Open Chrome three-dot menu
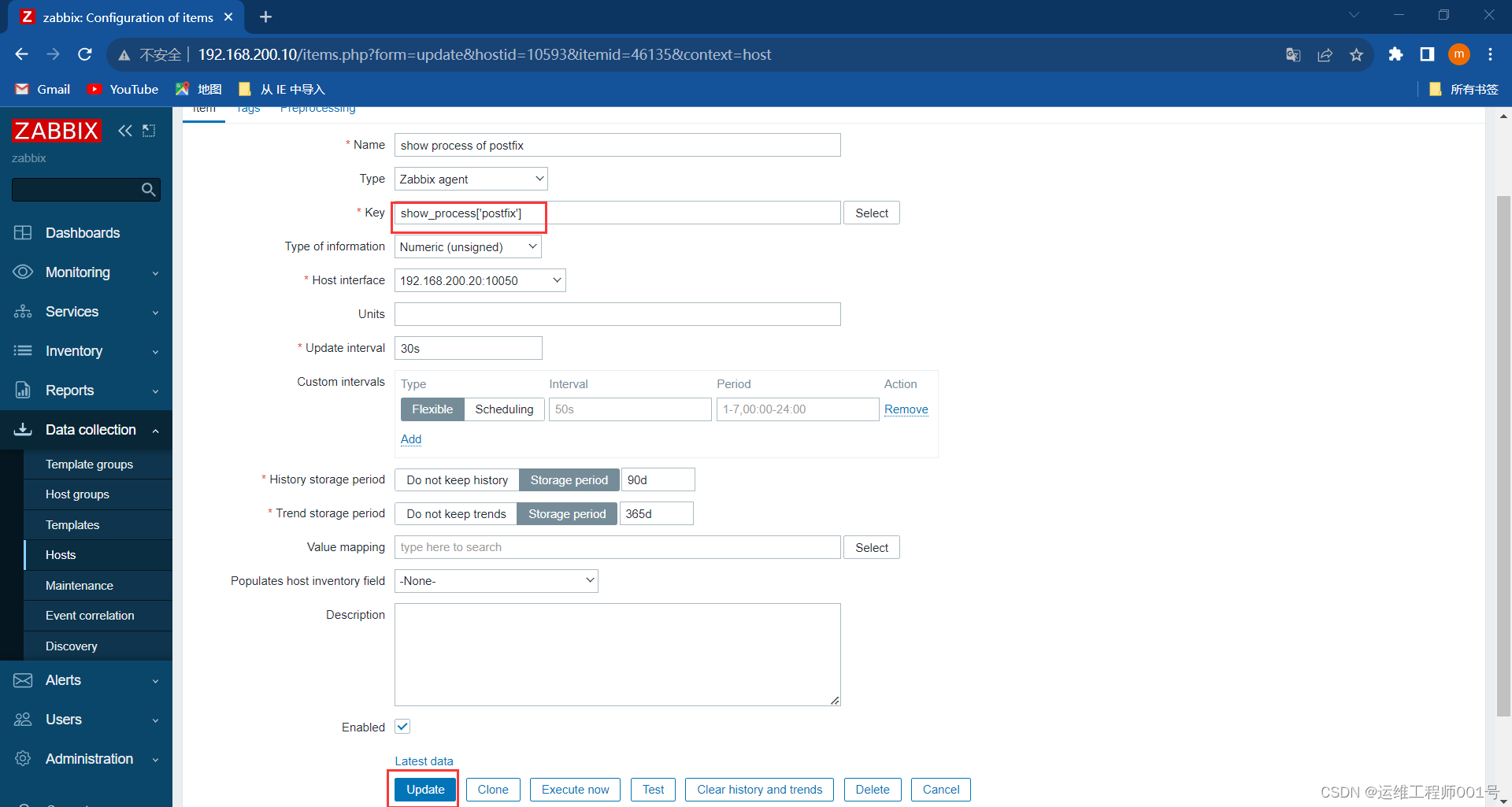Screen dimensions: 1512x807 click(1490, 54)
